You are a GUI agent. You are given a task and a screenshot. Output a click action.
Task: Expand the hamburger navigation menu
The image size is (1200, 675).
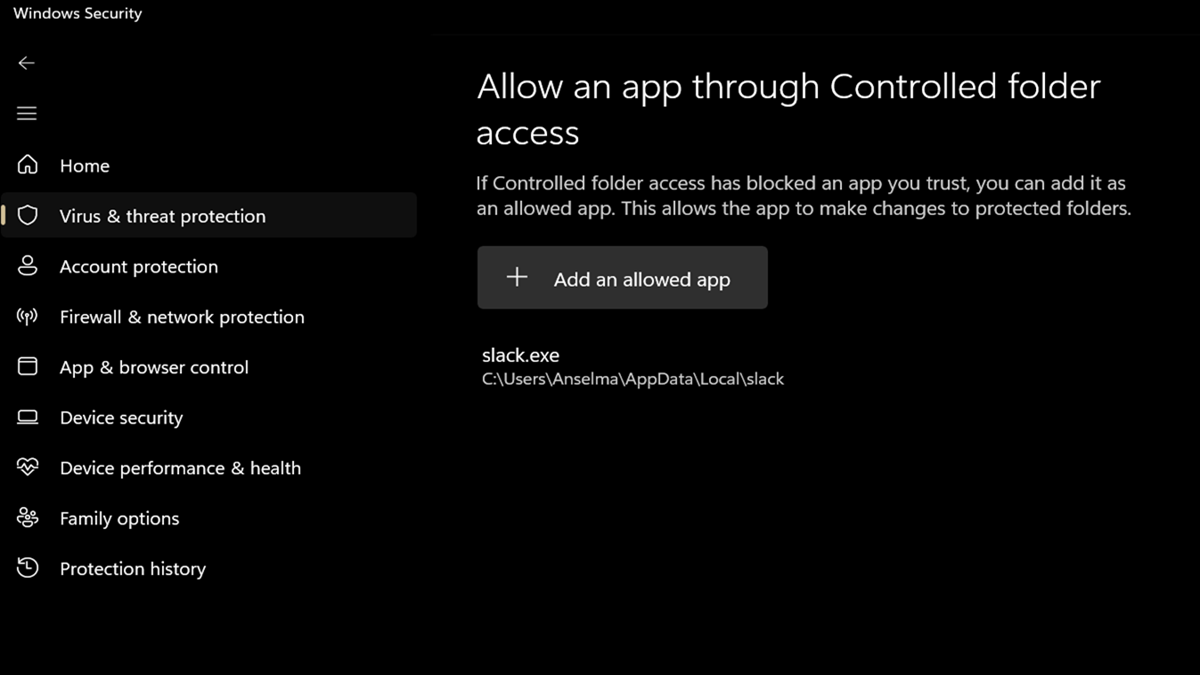(x=27, y=114)
